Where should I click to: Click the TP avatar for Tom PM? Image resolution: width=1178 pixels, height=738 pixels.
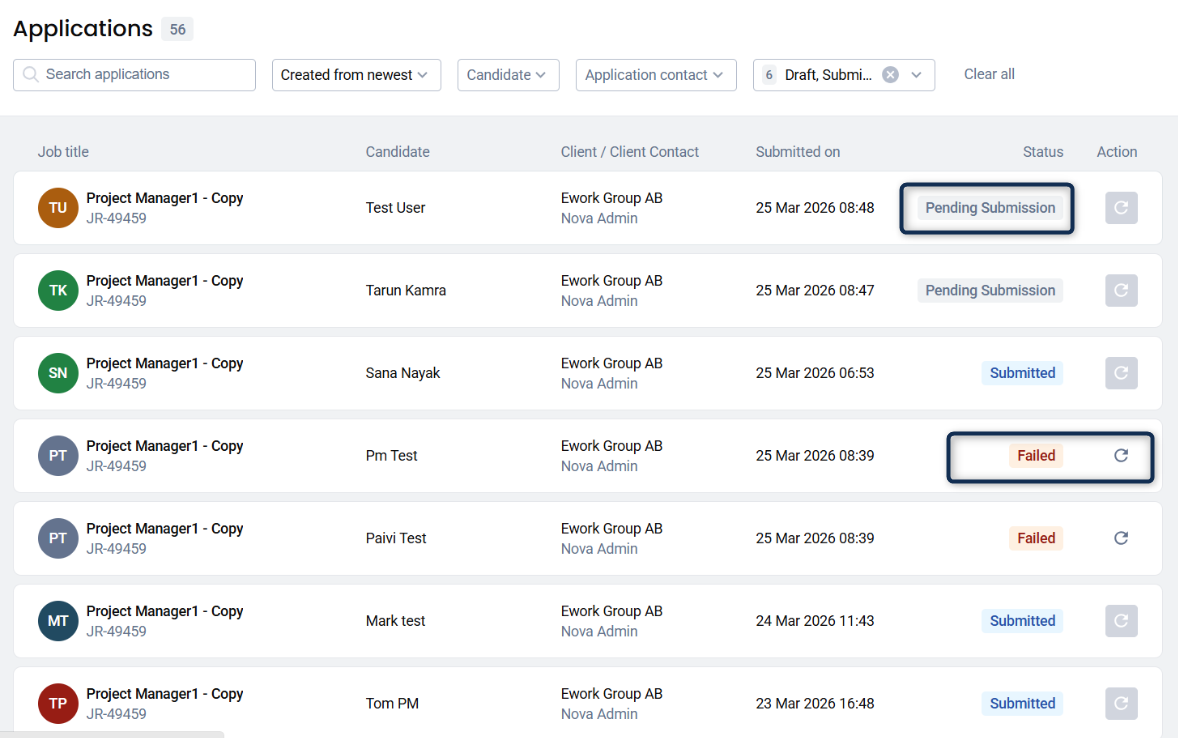tap(58, 703)
